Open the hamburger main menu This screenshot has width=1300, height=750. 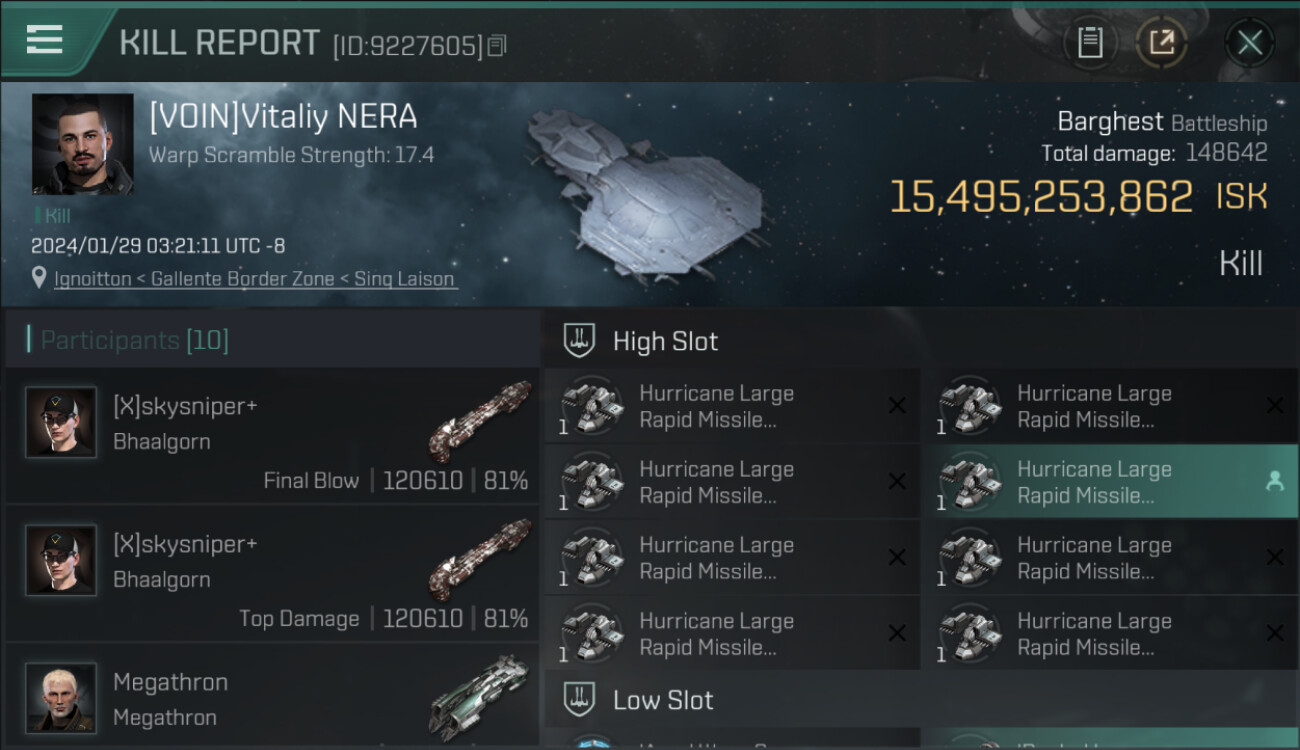coord(45,41)
